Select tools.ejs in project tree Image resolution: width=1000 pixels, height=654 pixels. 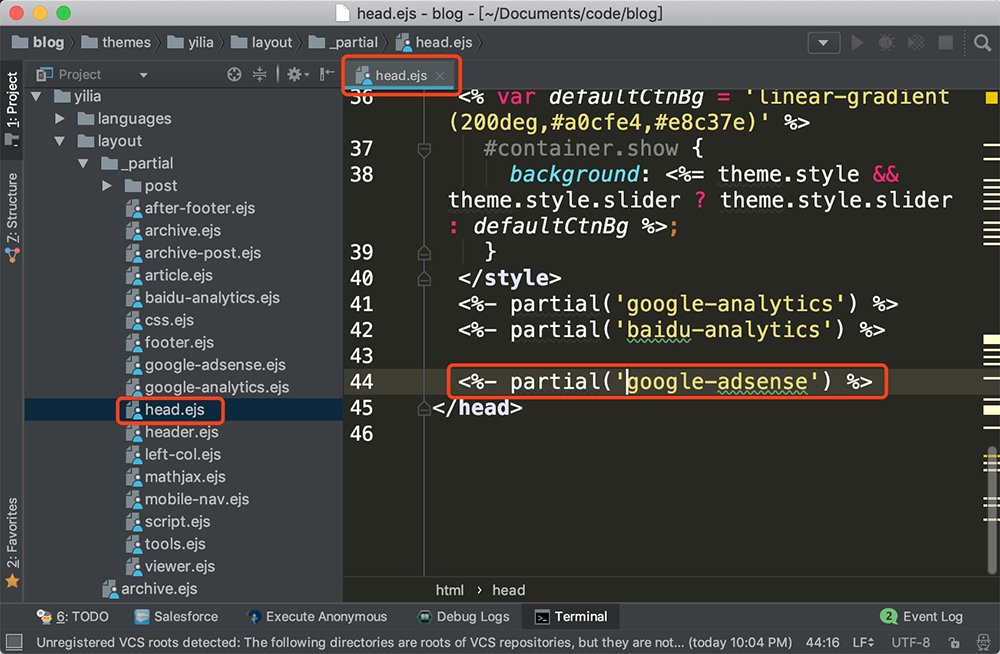click(166, 544)
